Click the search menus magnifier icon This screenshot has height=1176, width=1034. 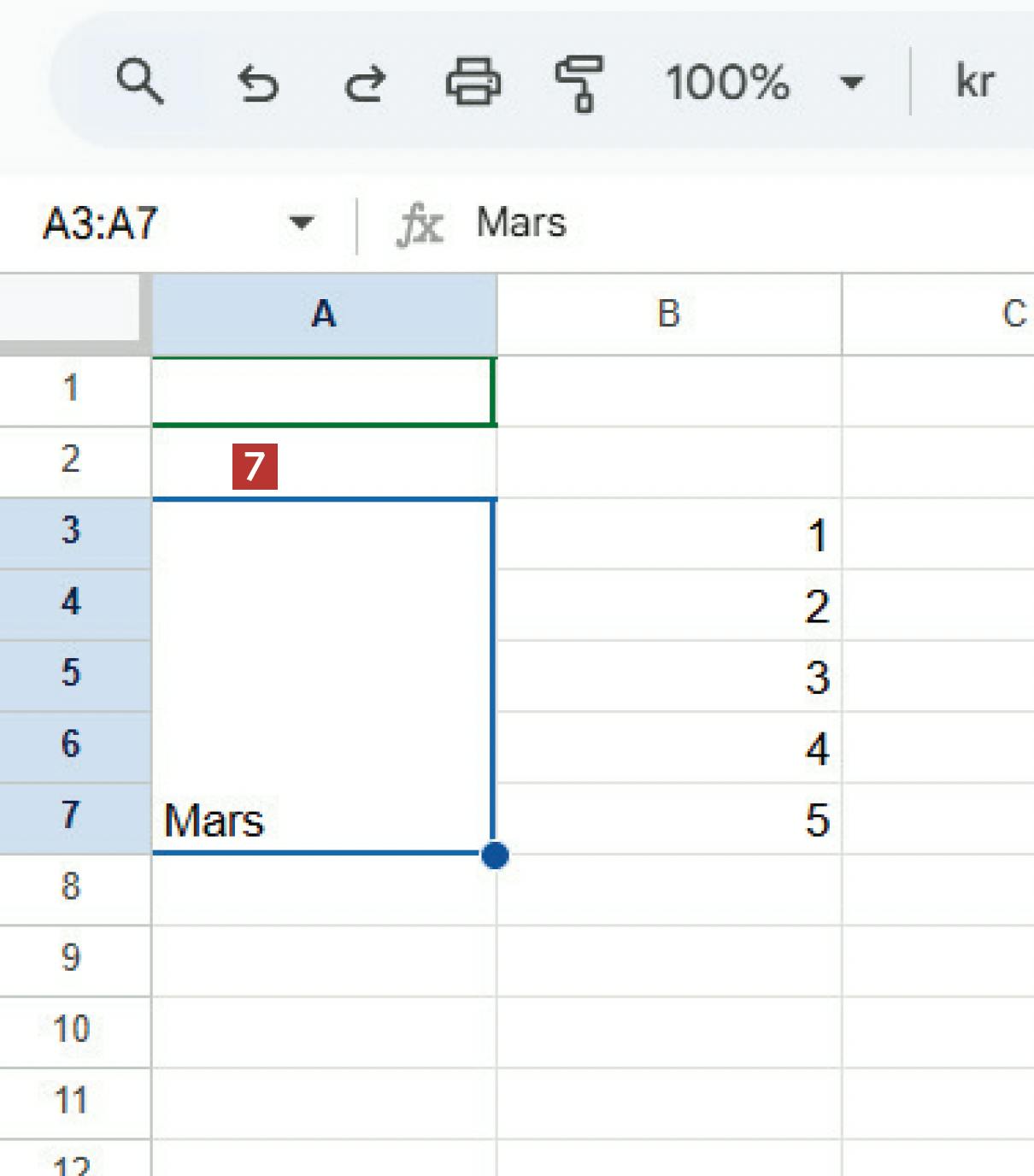[x=139, y=82]
